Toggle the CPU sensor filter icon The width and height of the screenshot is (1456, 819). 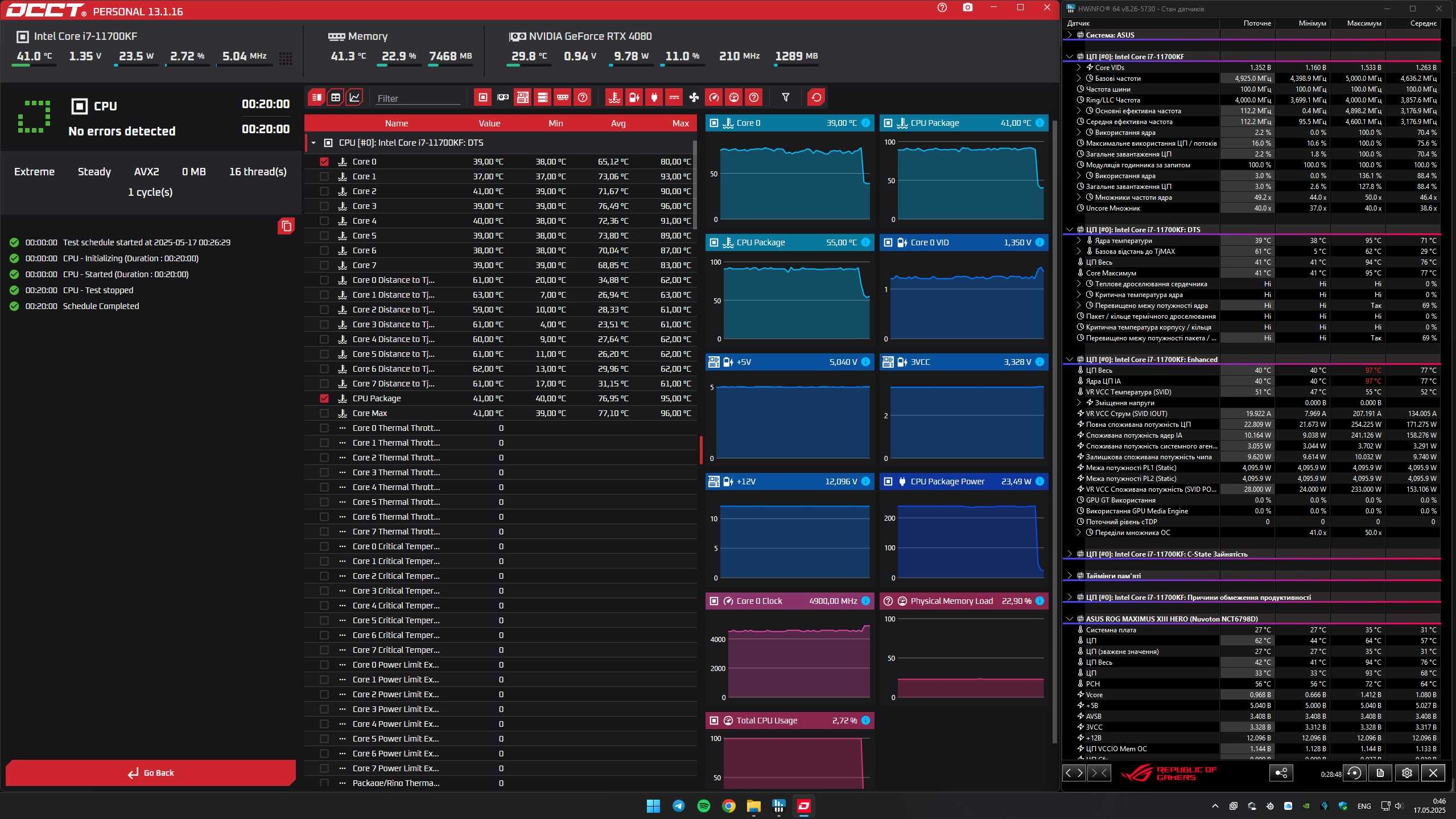click(482, 97)
